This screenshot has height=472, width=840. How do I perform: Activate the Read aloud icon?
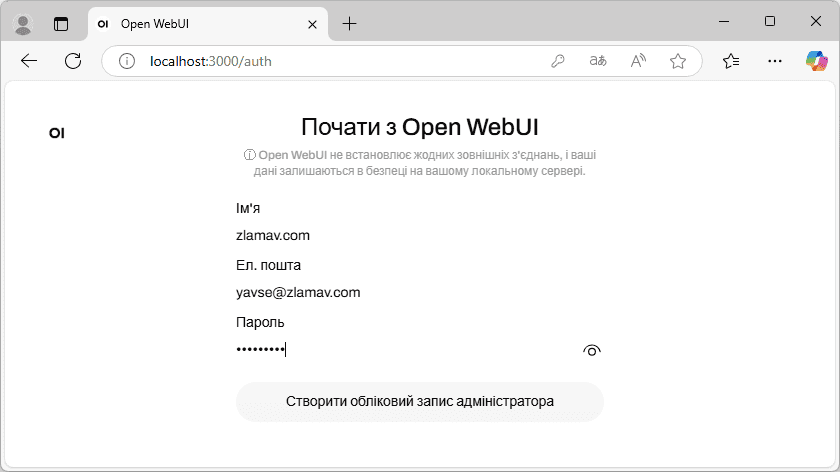pos(638,61)
